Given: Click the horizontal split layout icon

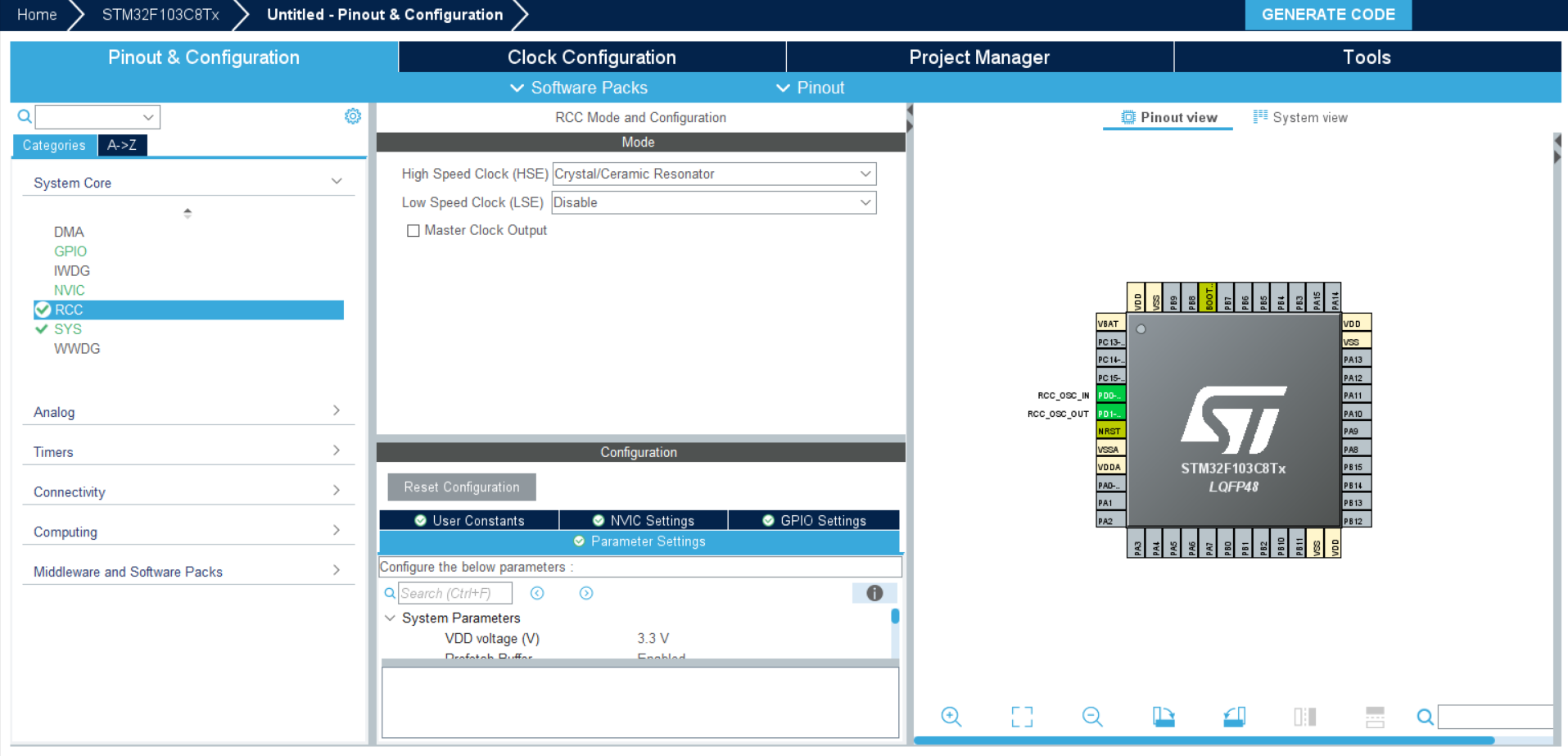Looking at the screenshot, I should (x=1376, y=717).
